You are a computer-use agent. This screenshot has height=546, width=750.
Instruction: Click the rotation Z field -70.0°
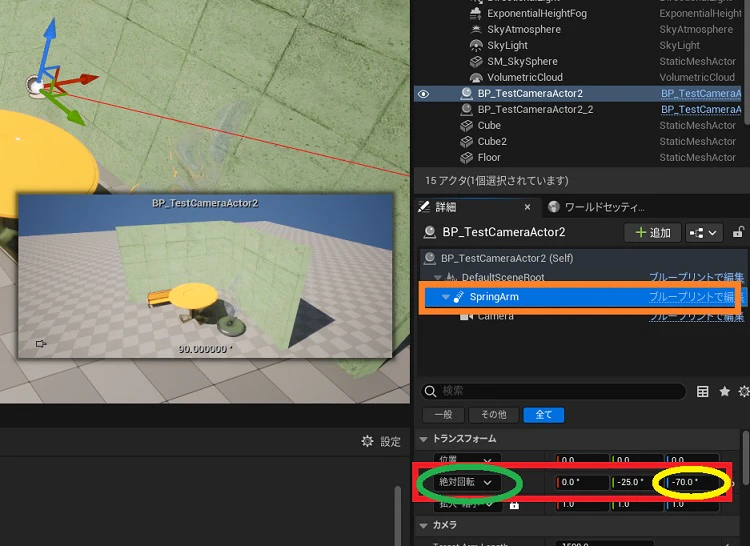pos(691,482)
